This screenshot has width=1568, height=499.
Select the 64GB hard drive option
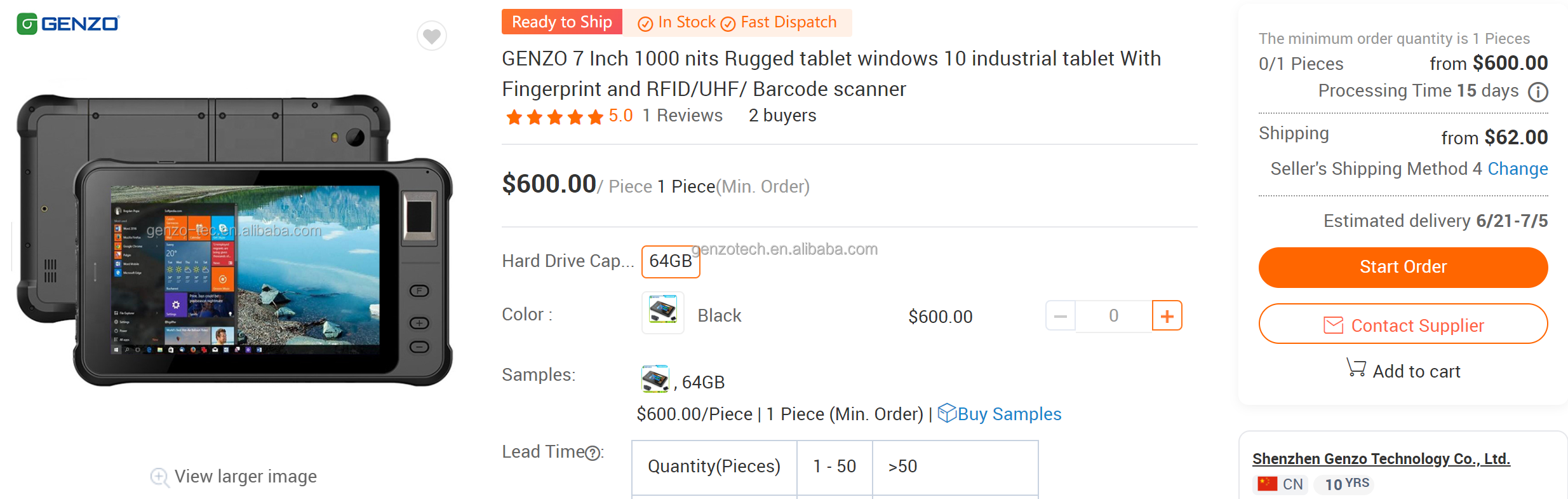click(671, 261)
